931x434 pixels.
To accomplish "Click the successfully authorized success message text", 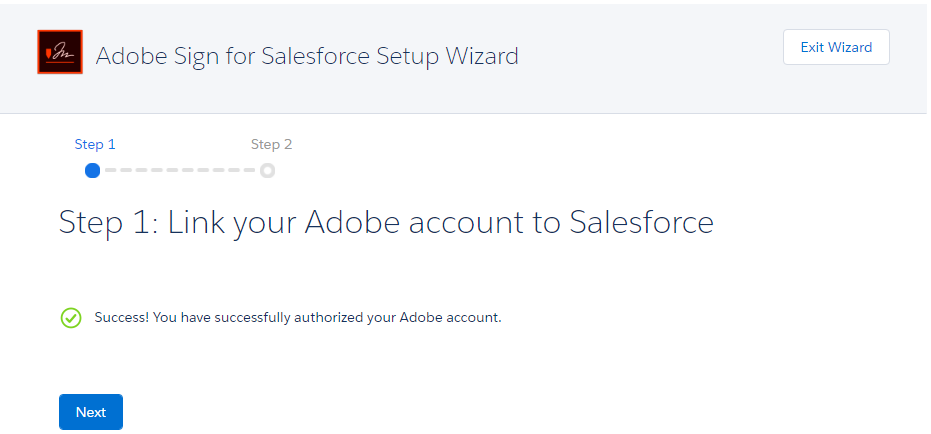I will 298,318.
